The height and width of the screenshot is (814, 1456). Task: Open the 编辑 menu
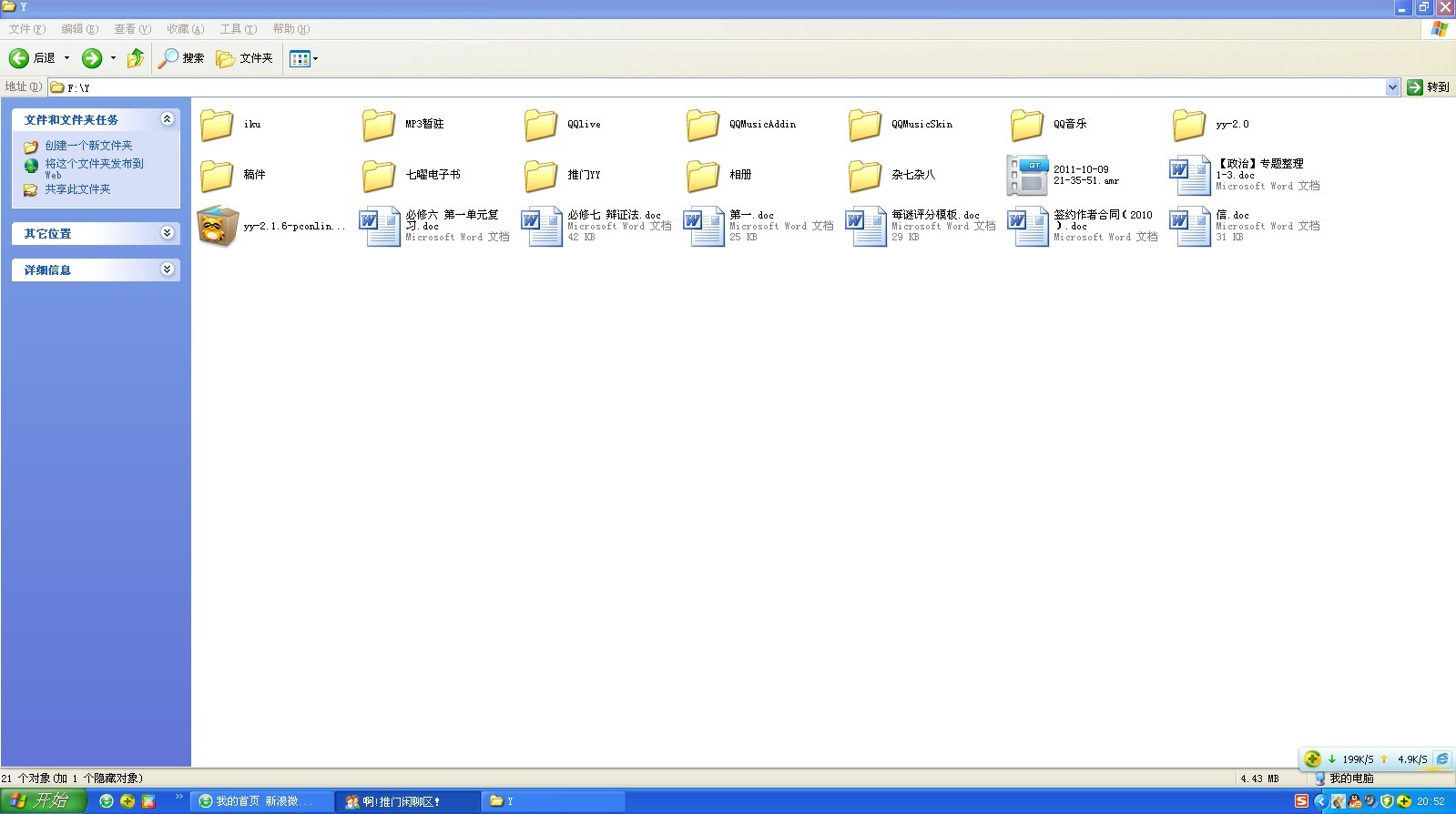coord(79,29)
